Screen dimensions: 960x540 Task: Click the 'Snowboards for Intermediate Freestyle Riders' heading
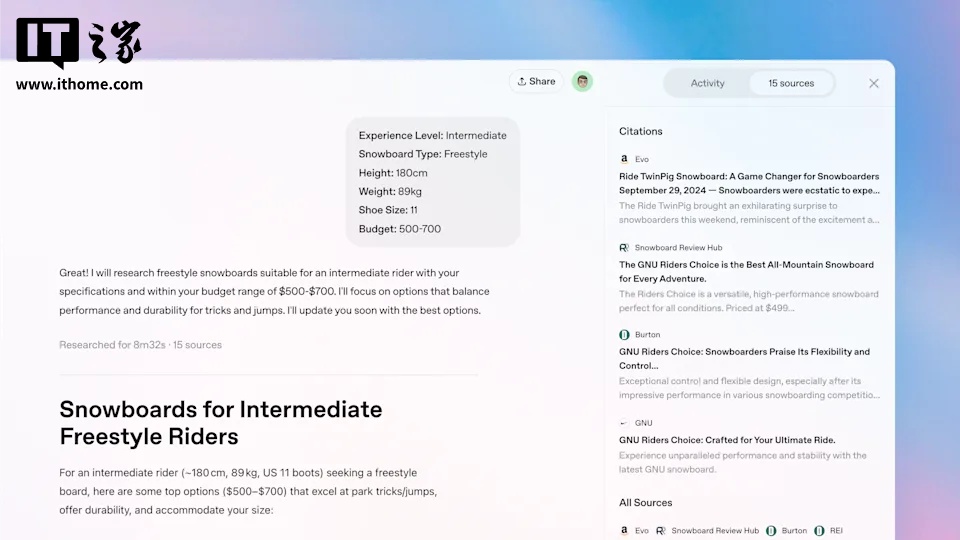point(220,423)
